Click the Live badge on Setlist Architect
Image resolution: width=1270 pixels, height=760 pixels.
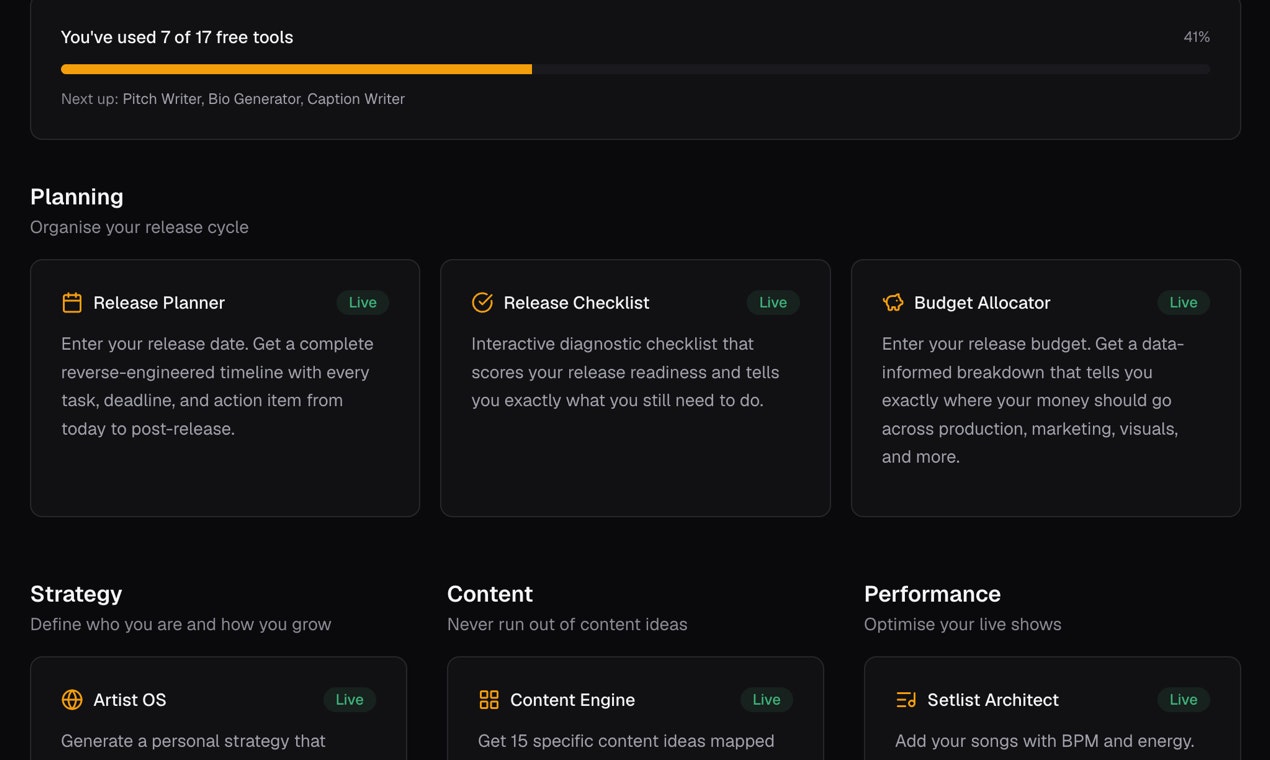click(x=1184, y=700)
